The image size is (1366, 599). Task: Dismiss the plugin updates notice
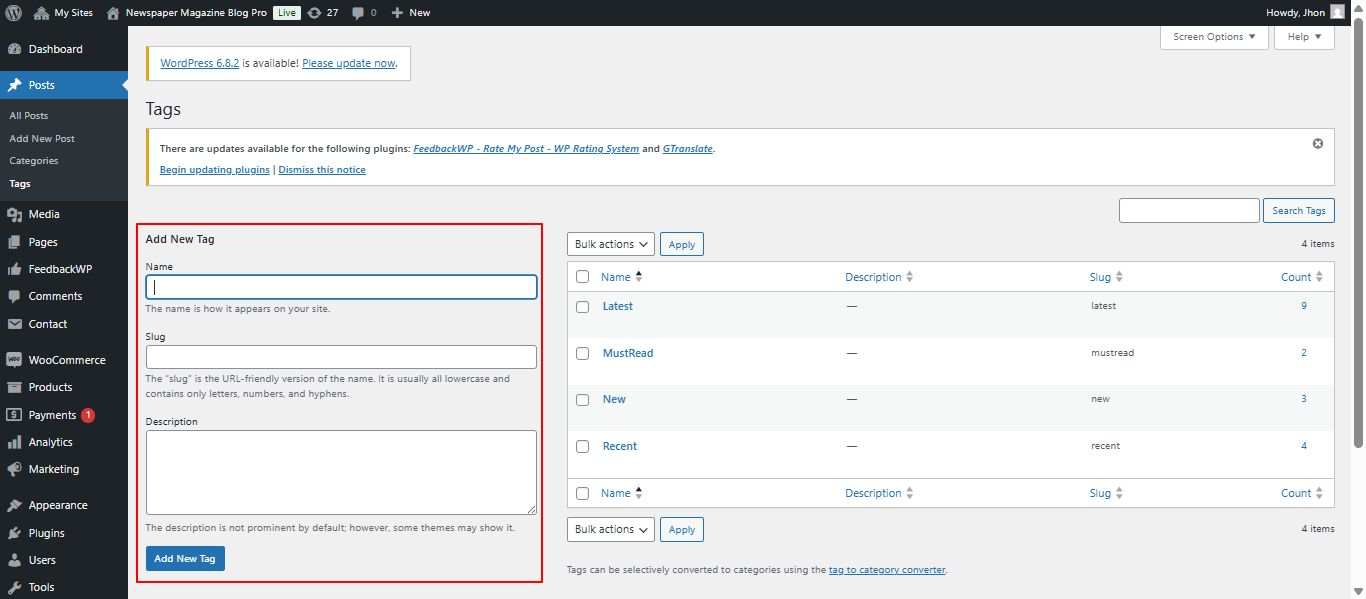click(x=1318, y=143)
